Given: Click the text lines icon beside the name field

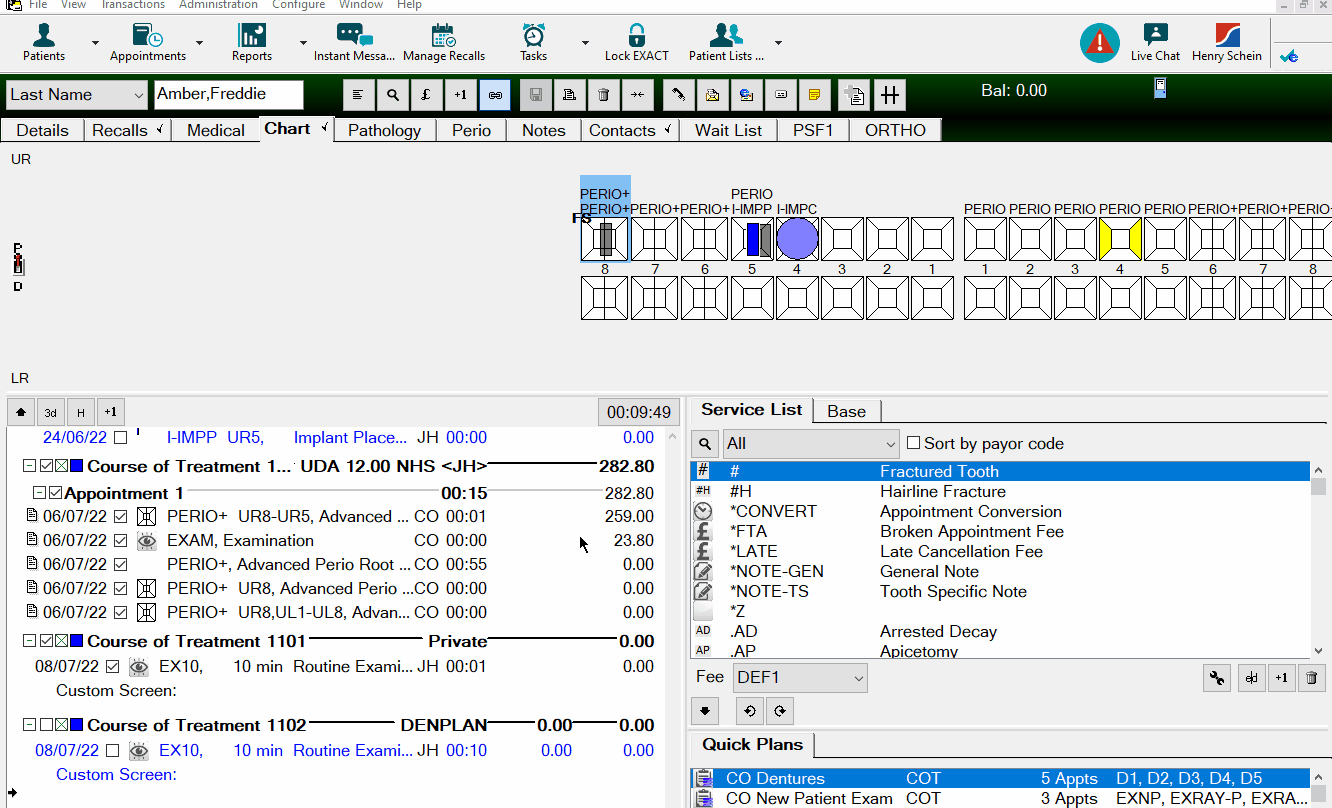Looking at the screenshot, I should (x=359, y=95).
